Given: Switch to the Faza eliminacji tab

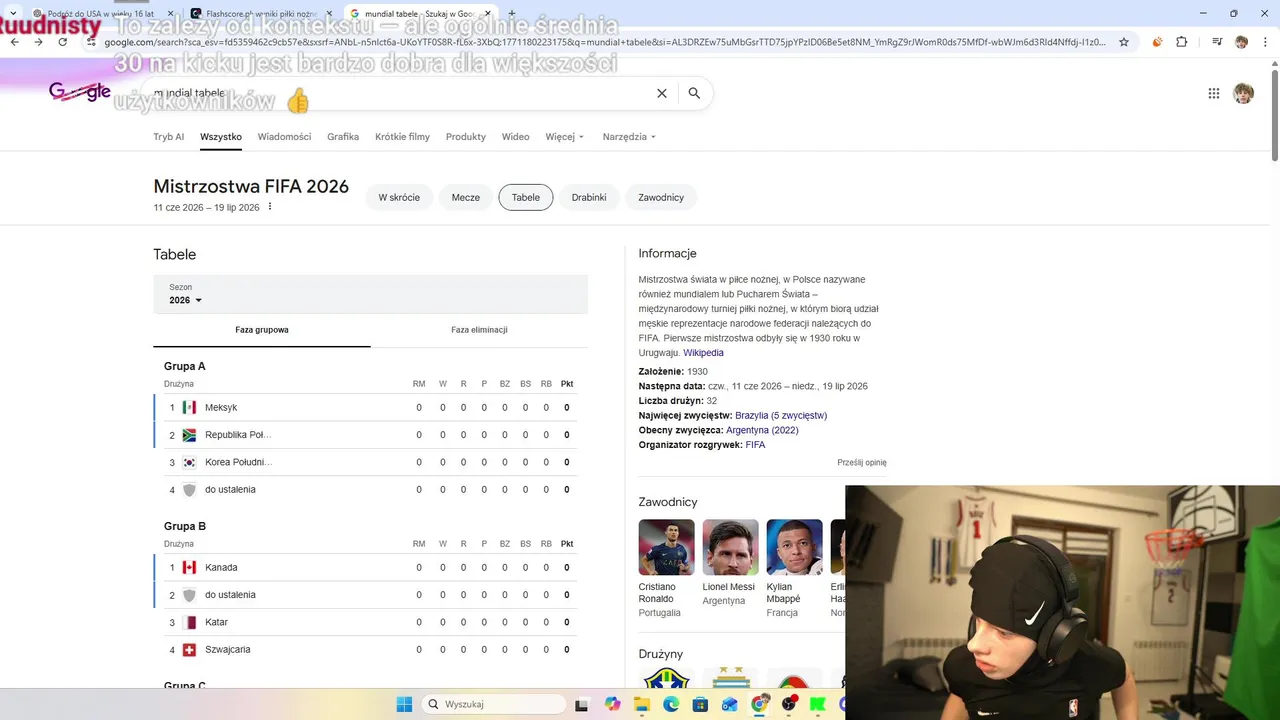Looking at the screenshot, I should (x=479, y=330).
